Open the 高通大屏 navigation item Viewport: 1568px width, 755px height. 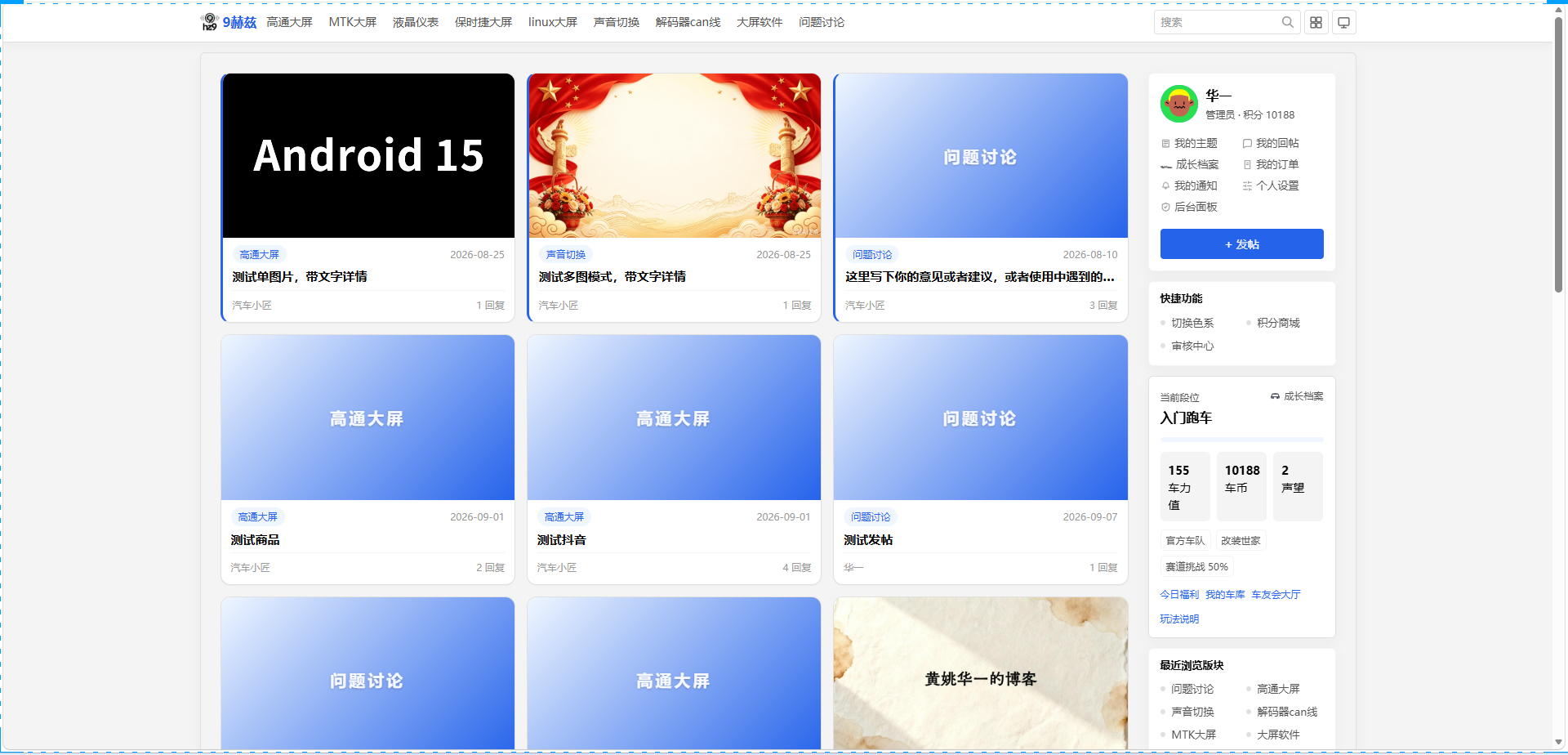coord(289,22)
